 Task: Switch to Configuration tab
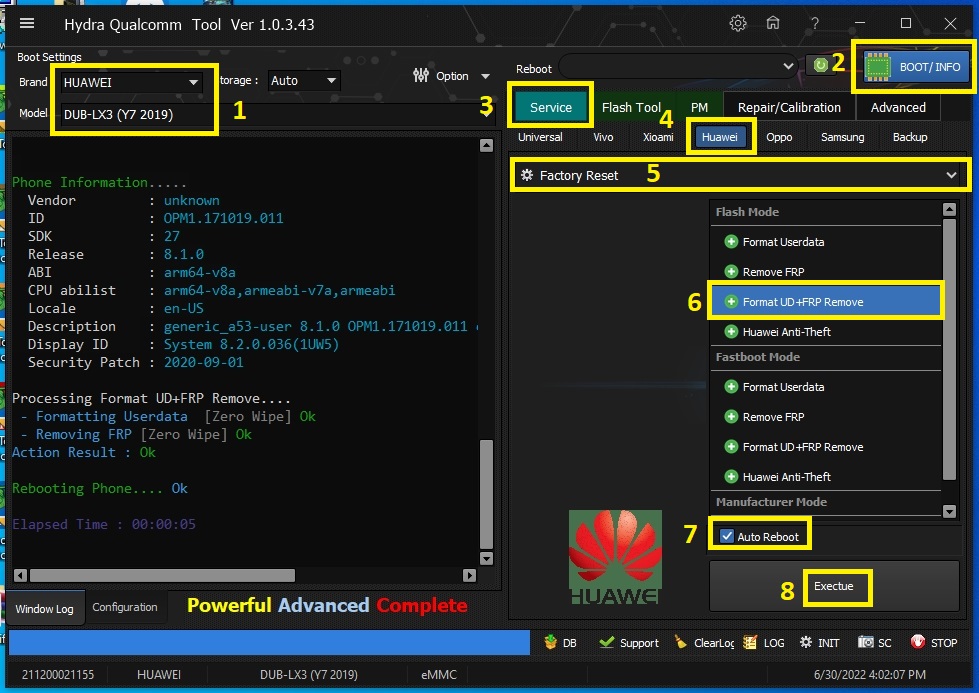(125, 607)
